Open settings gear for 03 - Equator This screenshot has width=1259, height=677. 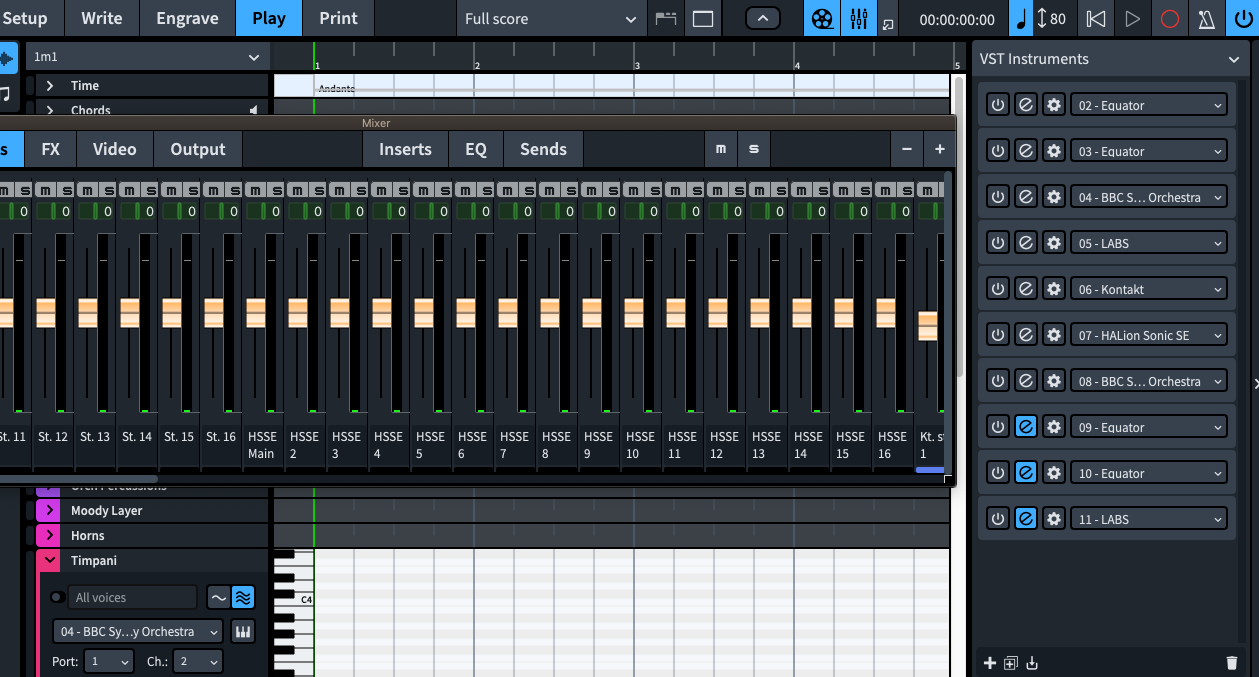[1053, 151]
